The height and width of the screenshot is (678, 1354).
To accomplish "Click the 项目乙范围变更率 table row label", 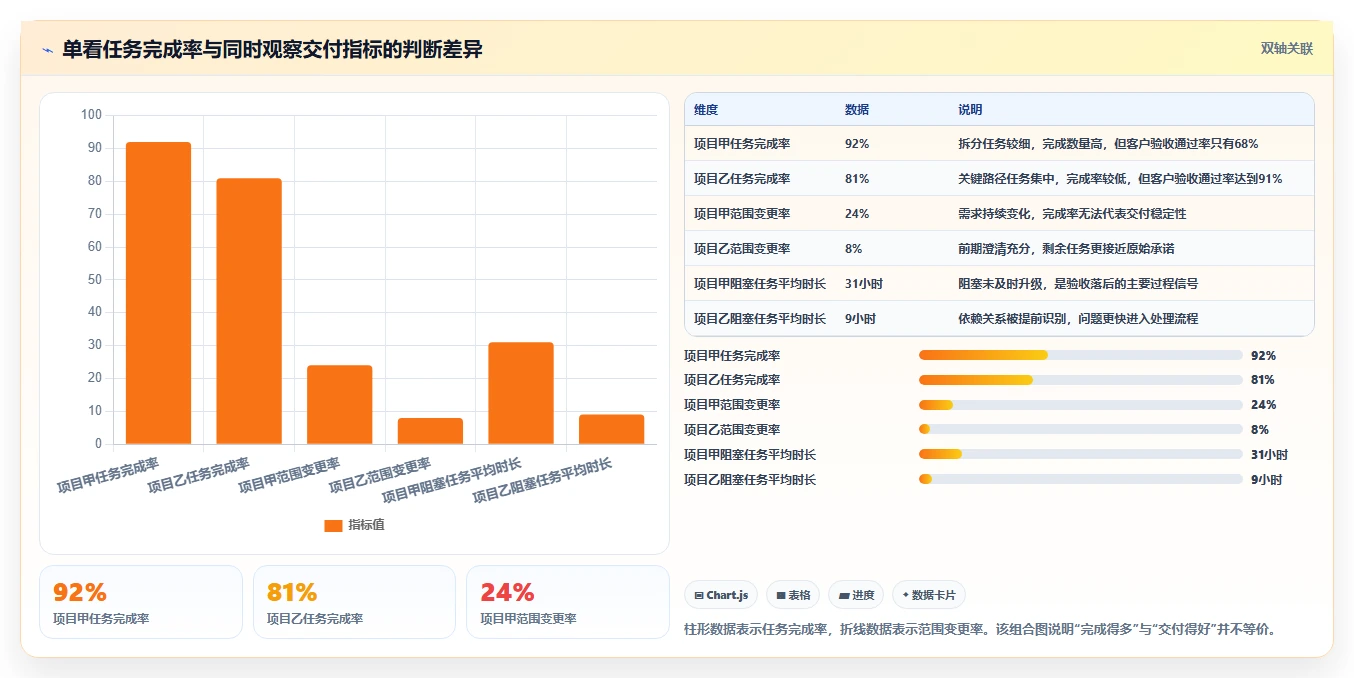I will point(742,249).
